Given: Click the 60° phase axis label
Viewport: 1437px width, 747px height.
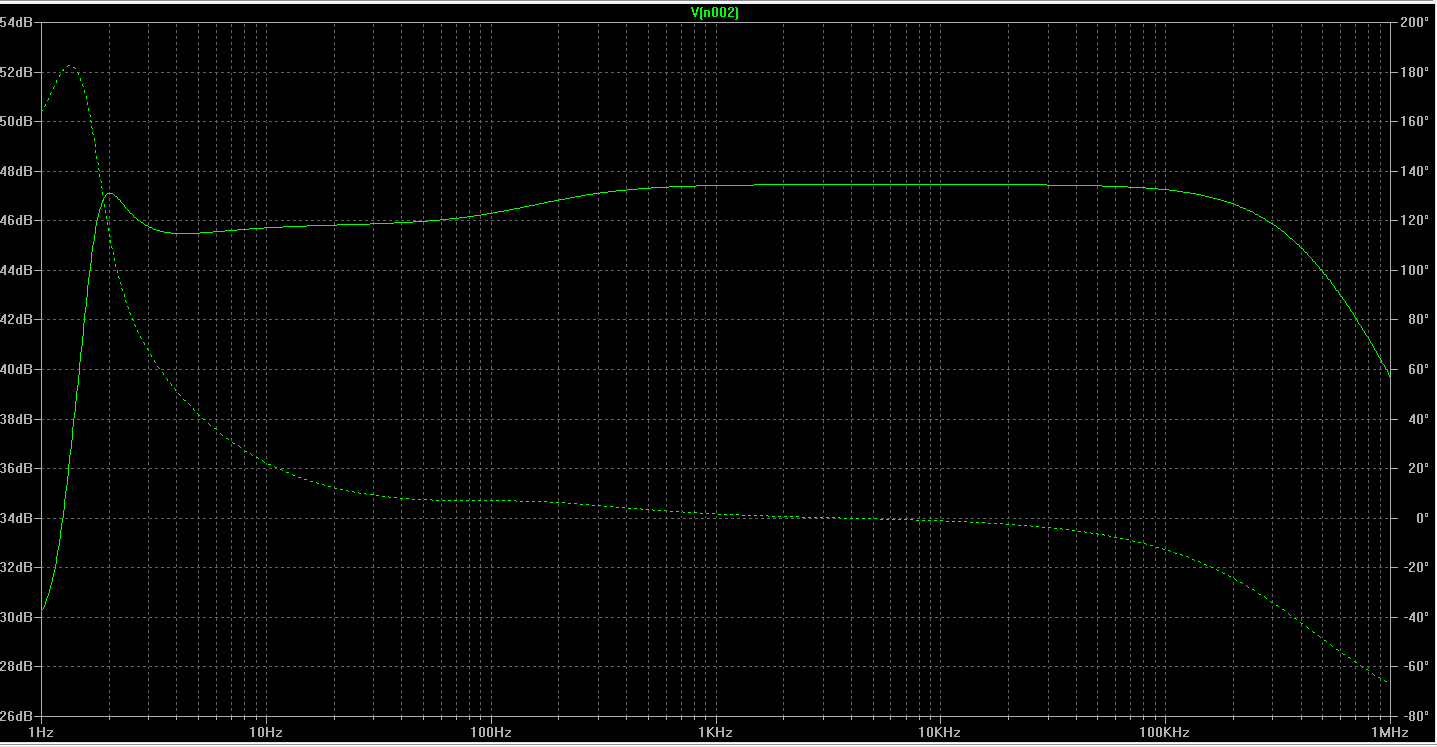Looking at the screenshot, I should click(x=1416, y=369).
